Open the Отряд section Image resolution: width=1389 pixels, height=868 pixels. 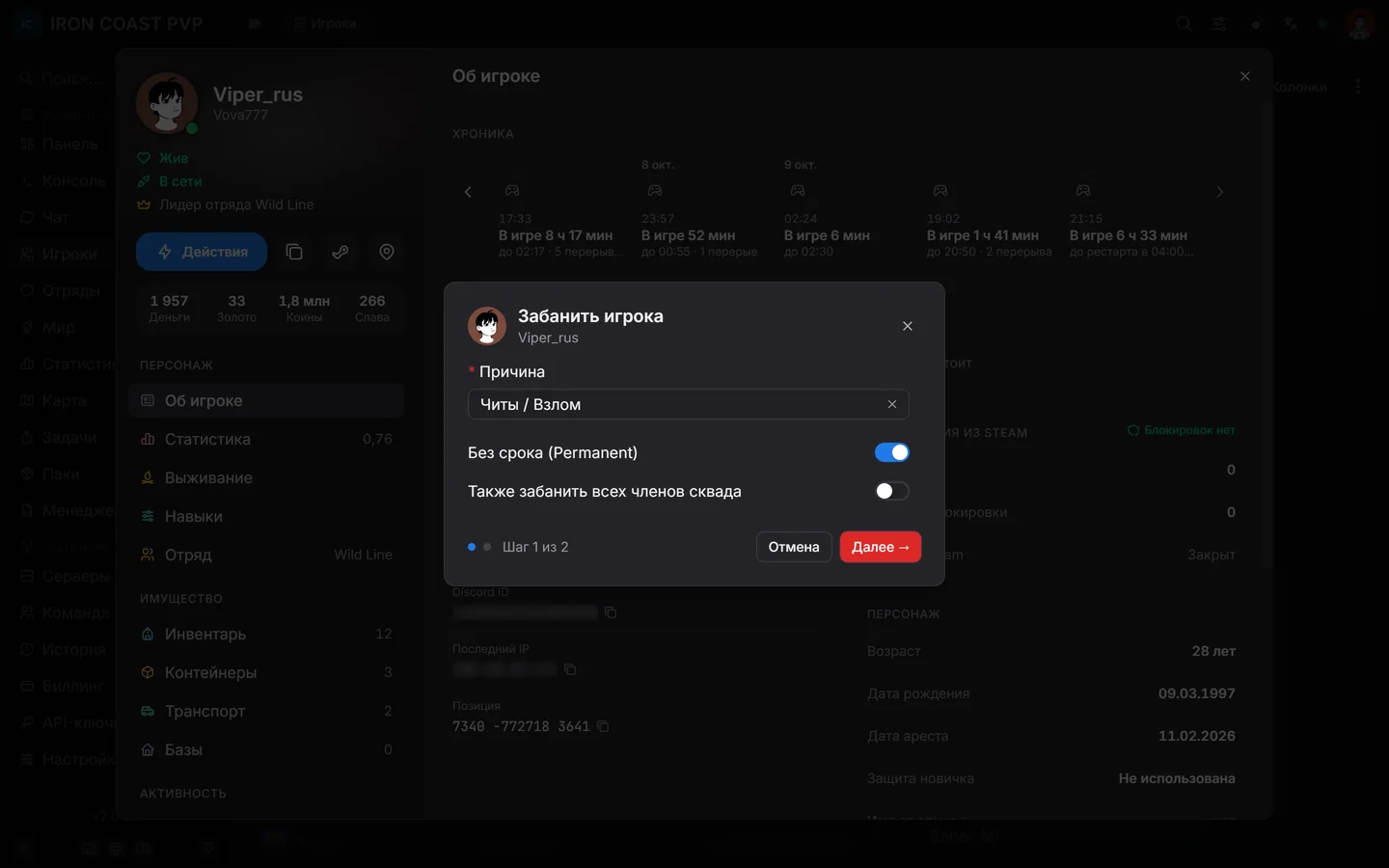pyautogui.click(x=266, y=555)
